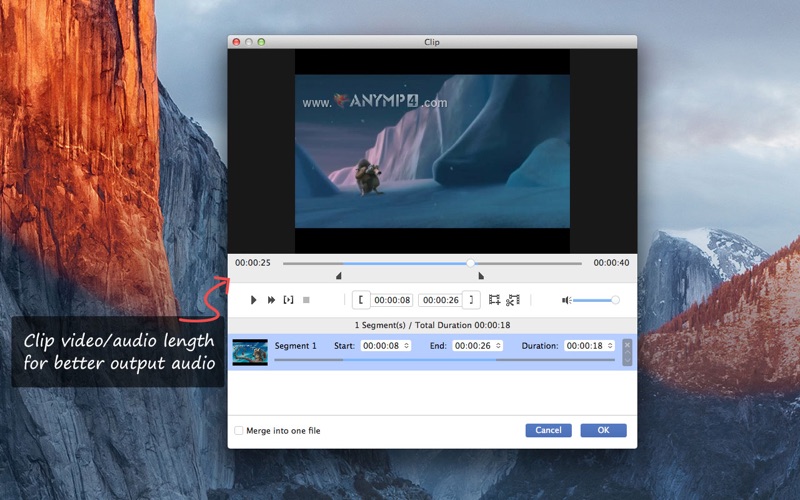Click the playback position knob on timeline
Image resolution: width=800 pixels, height=500 pixels.
(x=471, y=263)
